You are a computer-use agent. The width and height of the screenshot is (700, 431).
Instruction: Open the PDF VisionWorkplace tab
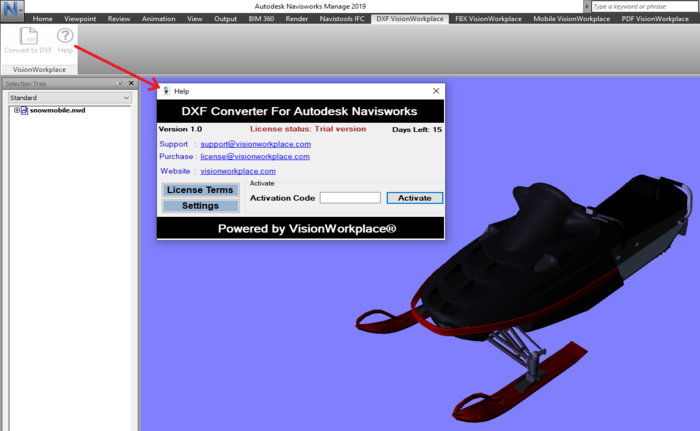click(x=655, y=19)
